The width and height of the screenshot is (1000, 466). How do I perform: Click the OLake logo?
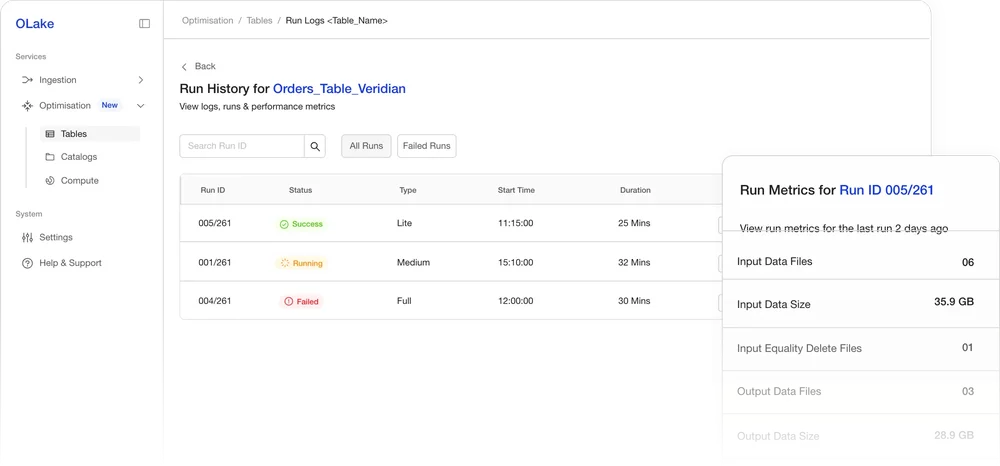[34, 24]
